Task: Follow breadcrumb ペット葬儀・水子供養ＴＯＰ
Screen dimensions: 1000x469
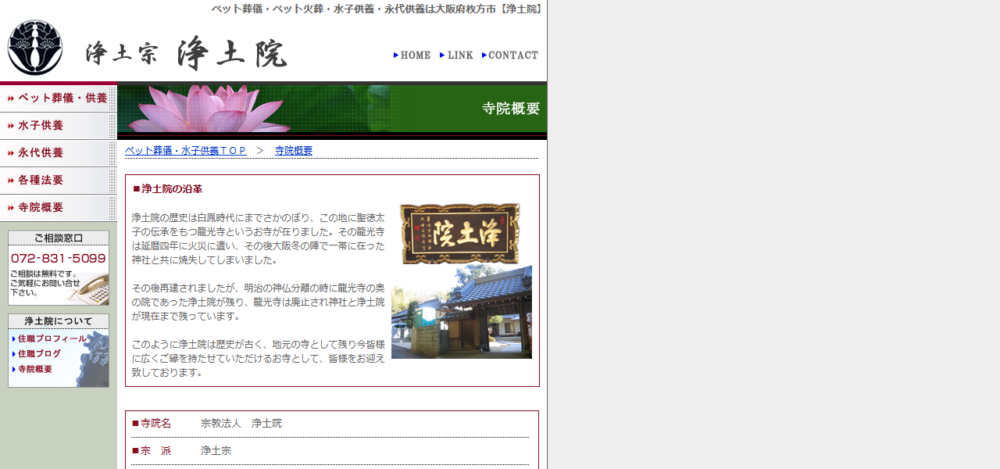Action: tap(186, 151)
